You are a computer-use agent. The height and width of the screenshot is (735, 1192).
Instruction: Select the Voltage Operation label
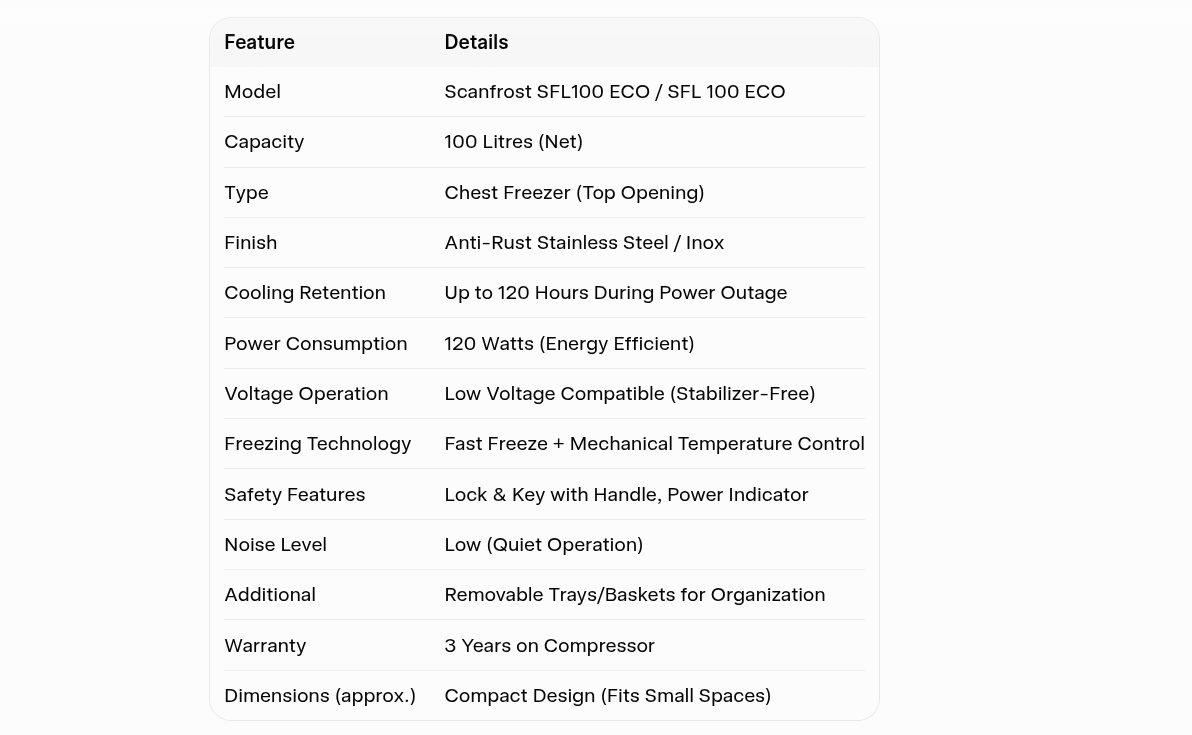tap(306, 394)
